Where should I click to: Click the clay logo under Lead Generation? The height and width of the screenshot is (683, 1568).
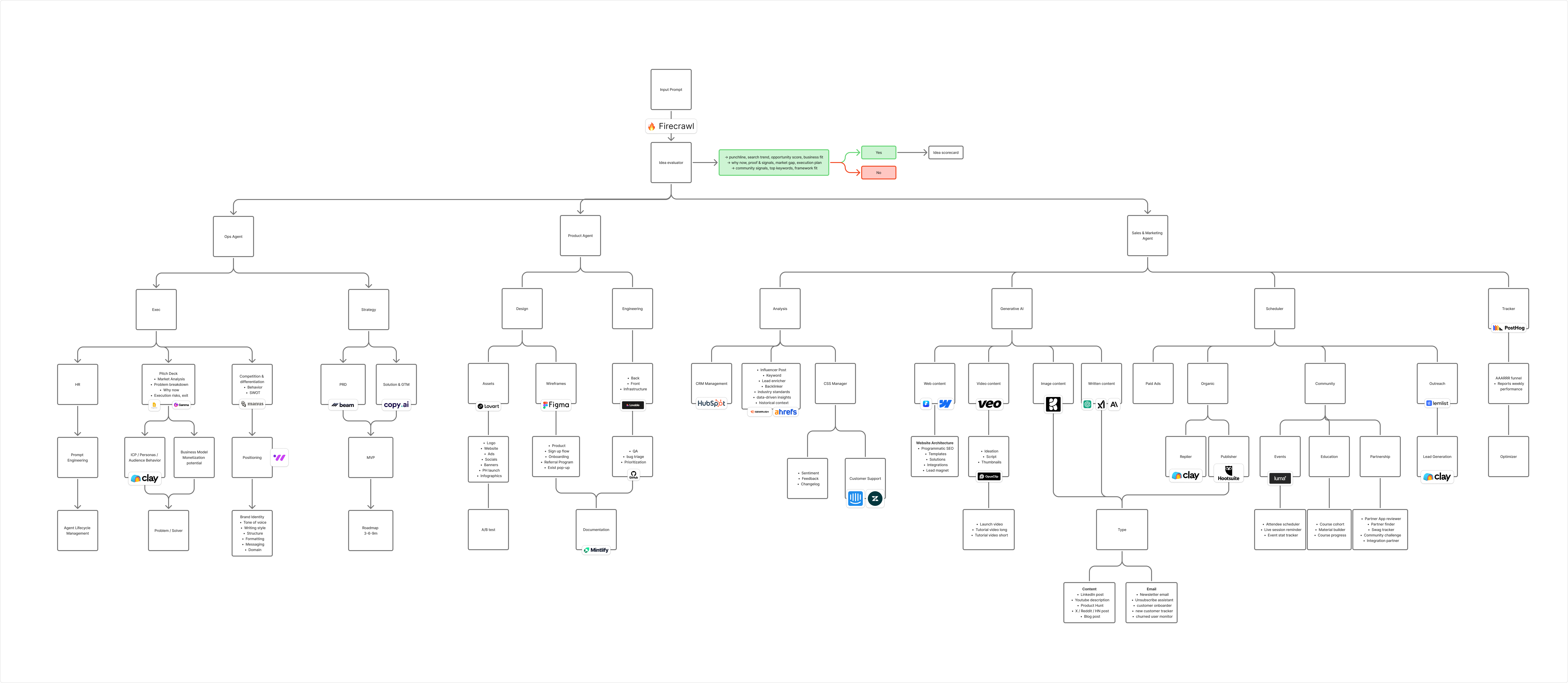tap(1437, 477)
